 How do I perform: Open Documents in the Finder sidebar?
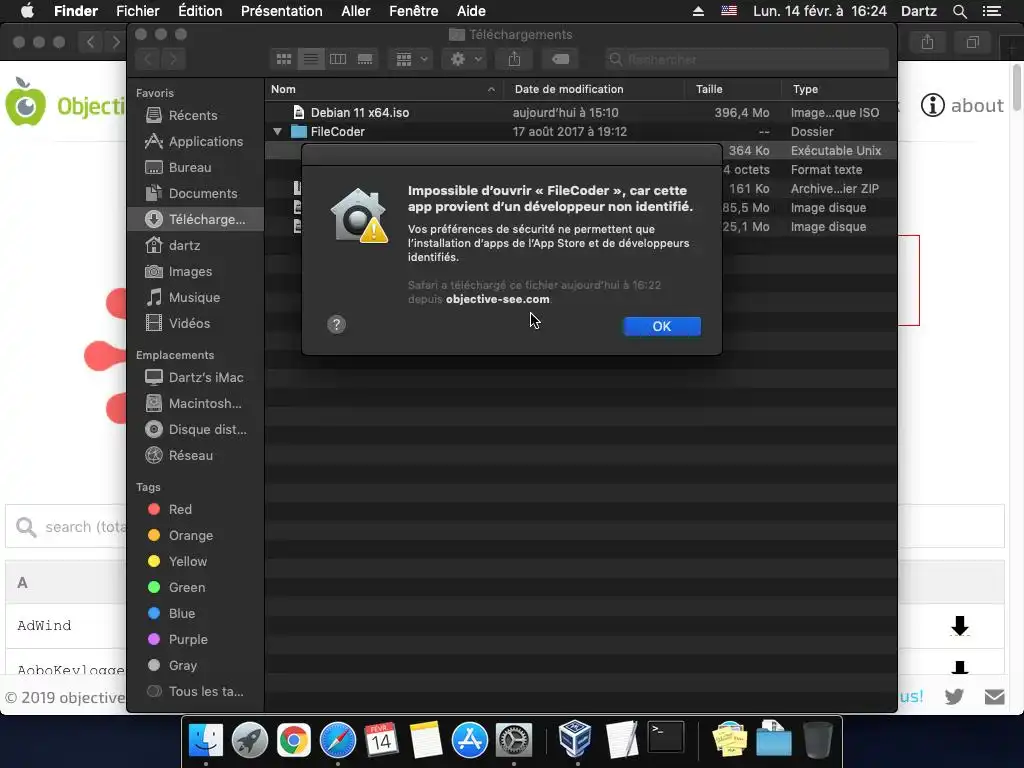tap(195, 194)
